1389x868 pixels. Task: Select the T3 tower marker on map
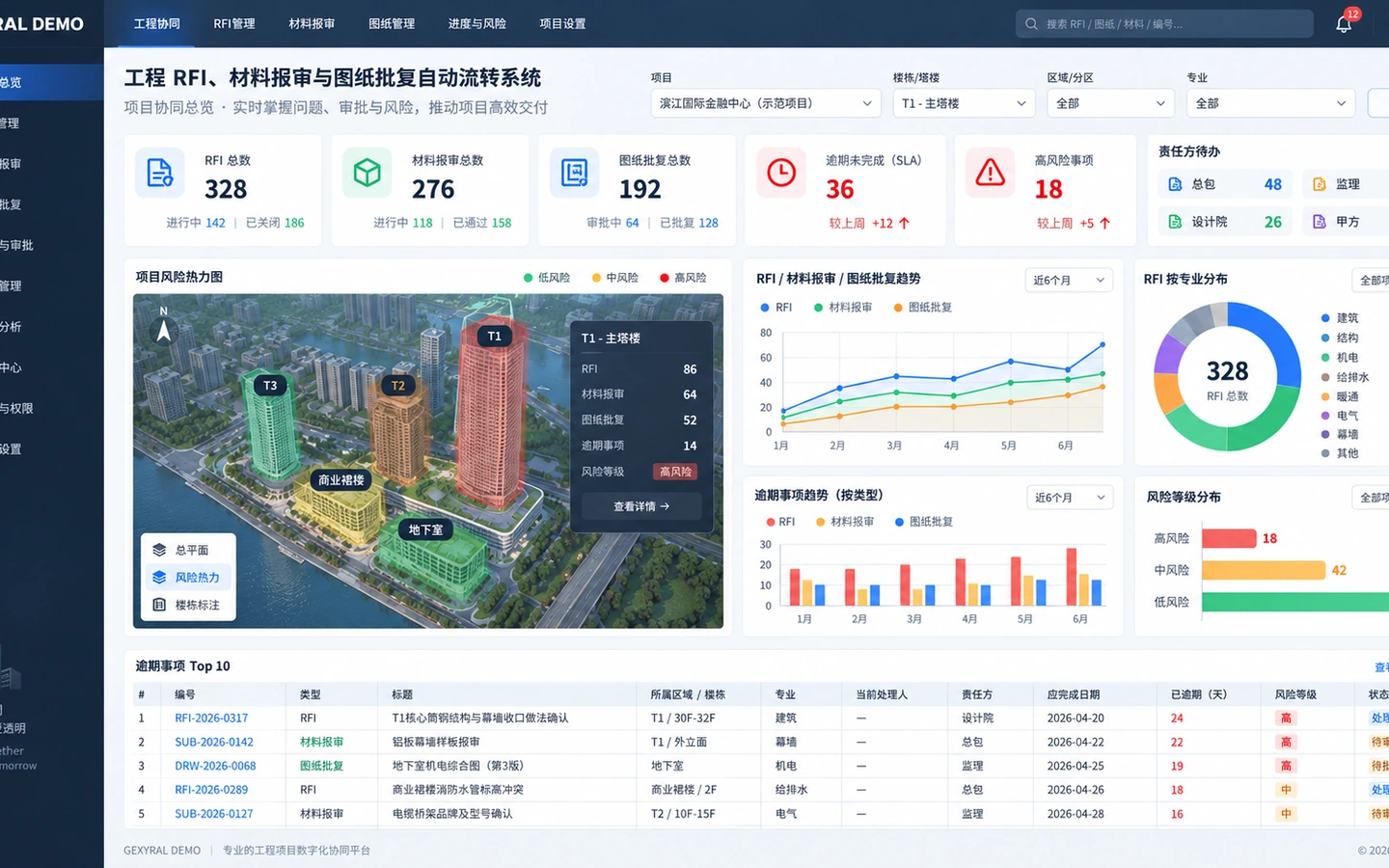(270, 385)
